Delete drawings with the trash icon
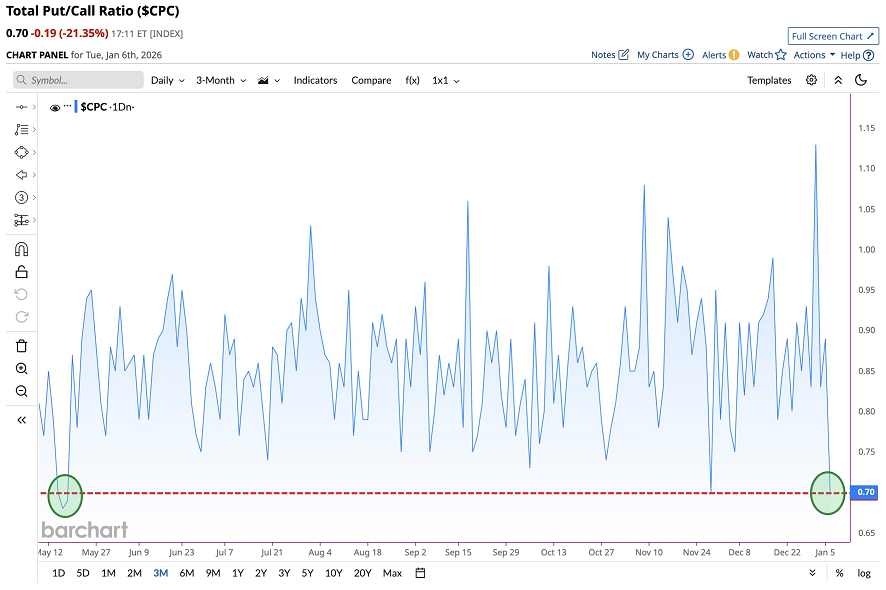Image resolution: width=886 pixels, height=590 pixels. [x=21, y=346]
